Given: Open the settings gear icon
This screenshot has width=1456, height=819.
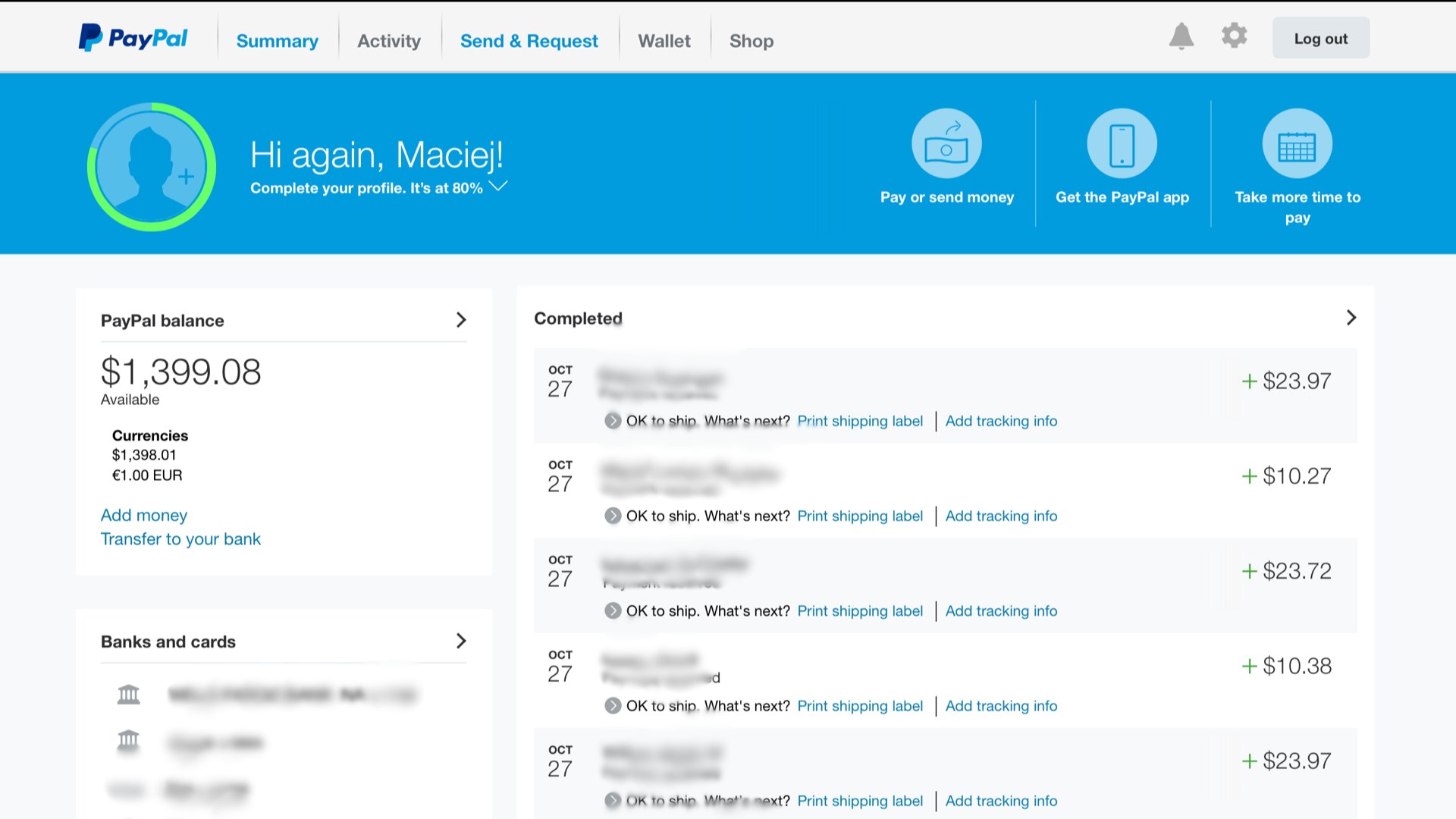Looking at the screenshot, I should point(1234,36).
